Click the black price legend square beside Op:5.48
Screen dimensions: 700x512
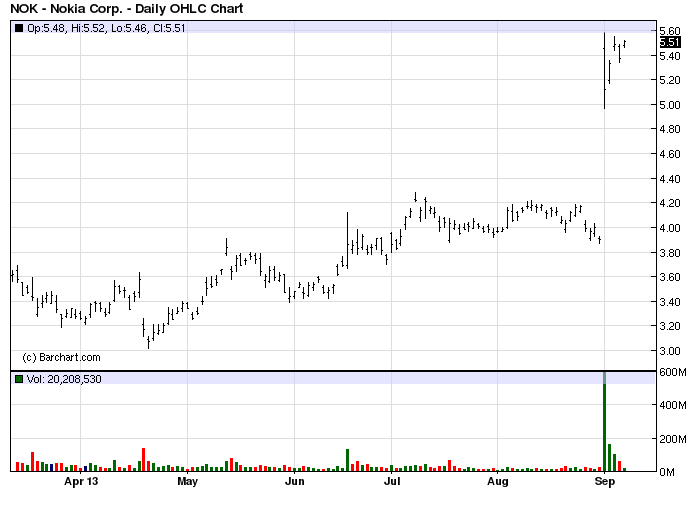tap(19, 28)
